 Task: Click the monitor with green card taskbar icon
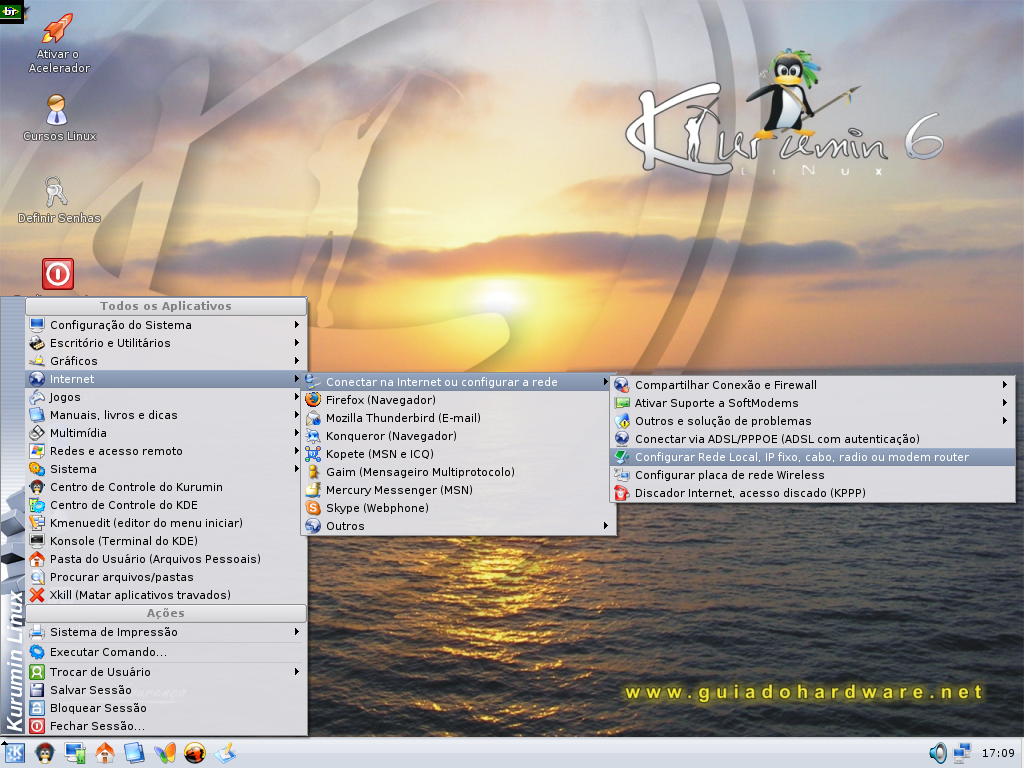pos(74,753)
